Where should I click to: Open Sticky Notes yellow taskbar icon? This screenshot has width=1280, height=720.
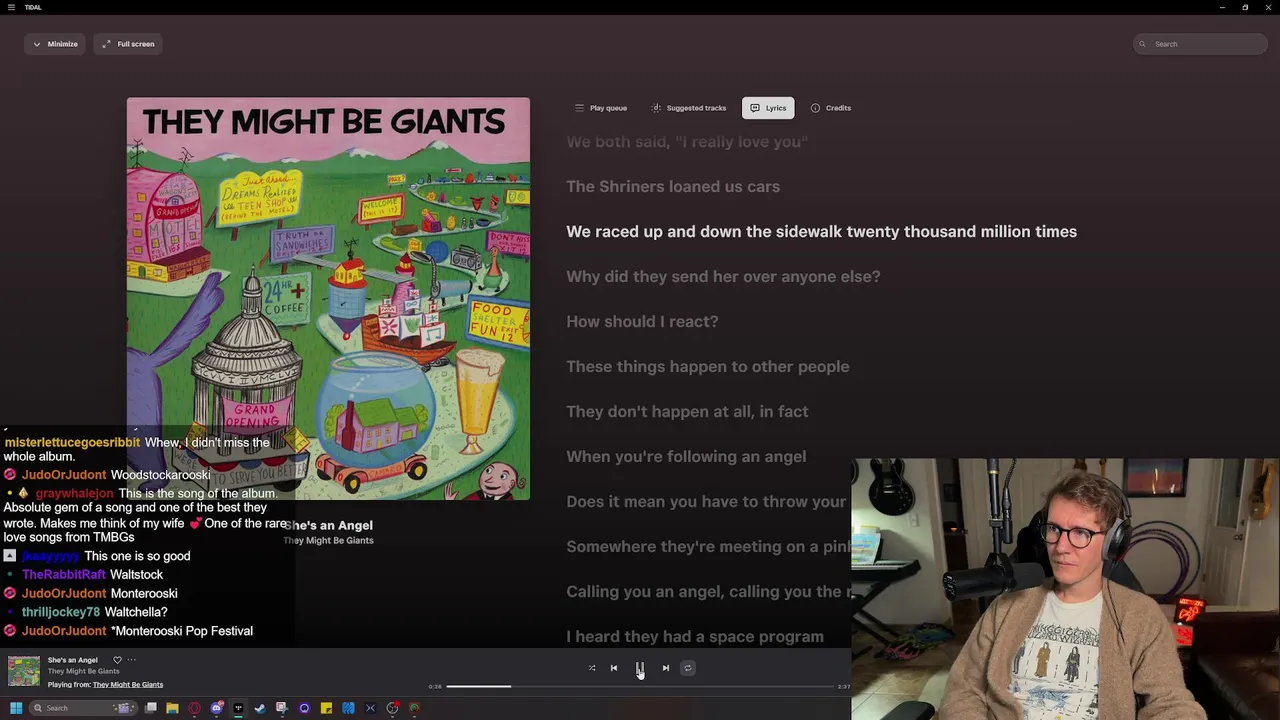point(326,708)
